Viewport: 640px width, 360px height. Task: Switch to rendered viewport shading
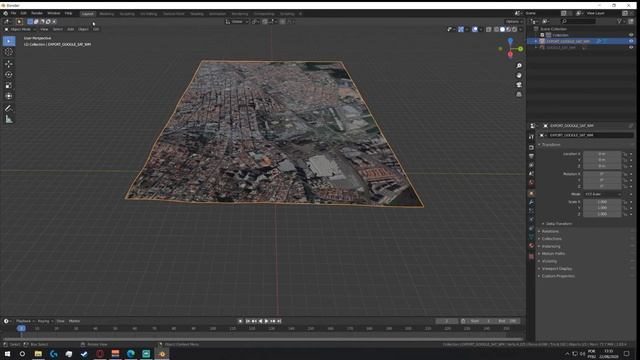point(514,29)
